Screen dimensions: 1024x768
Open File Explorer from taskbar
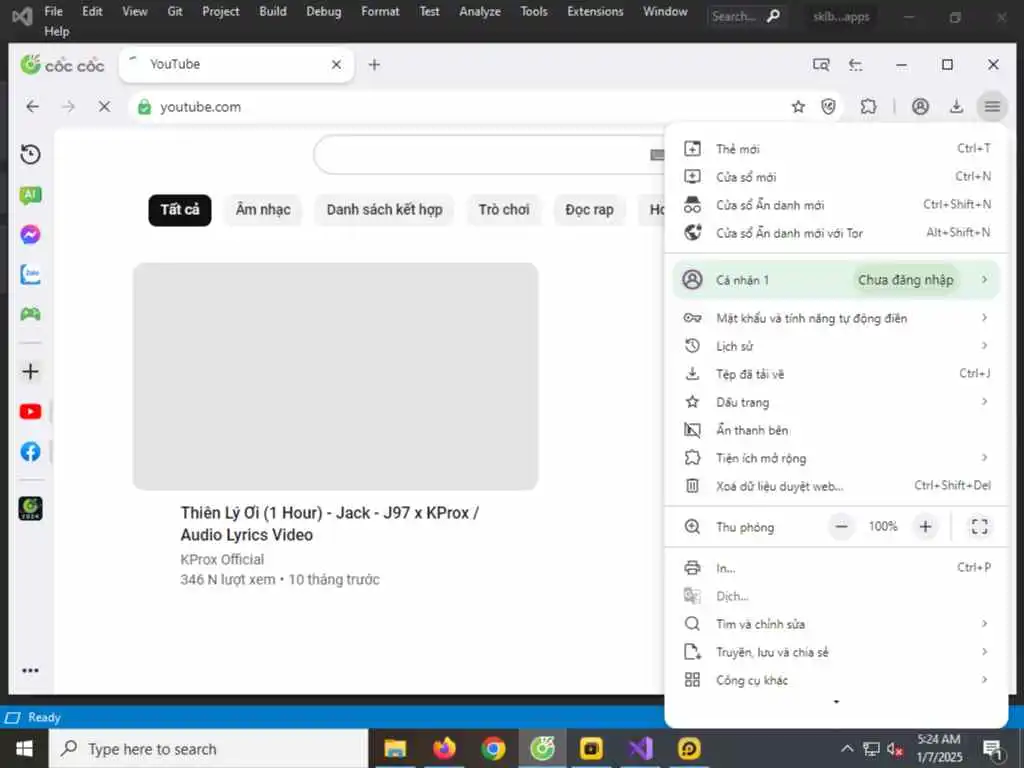point(395,748)
